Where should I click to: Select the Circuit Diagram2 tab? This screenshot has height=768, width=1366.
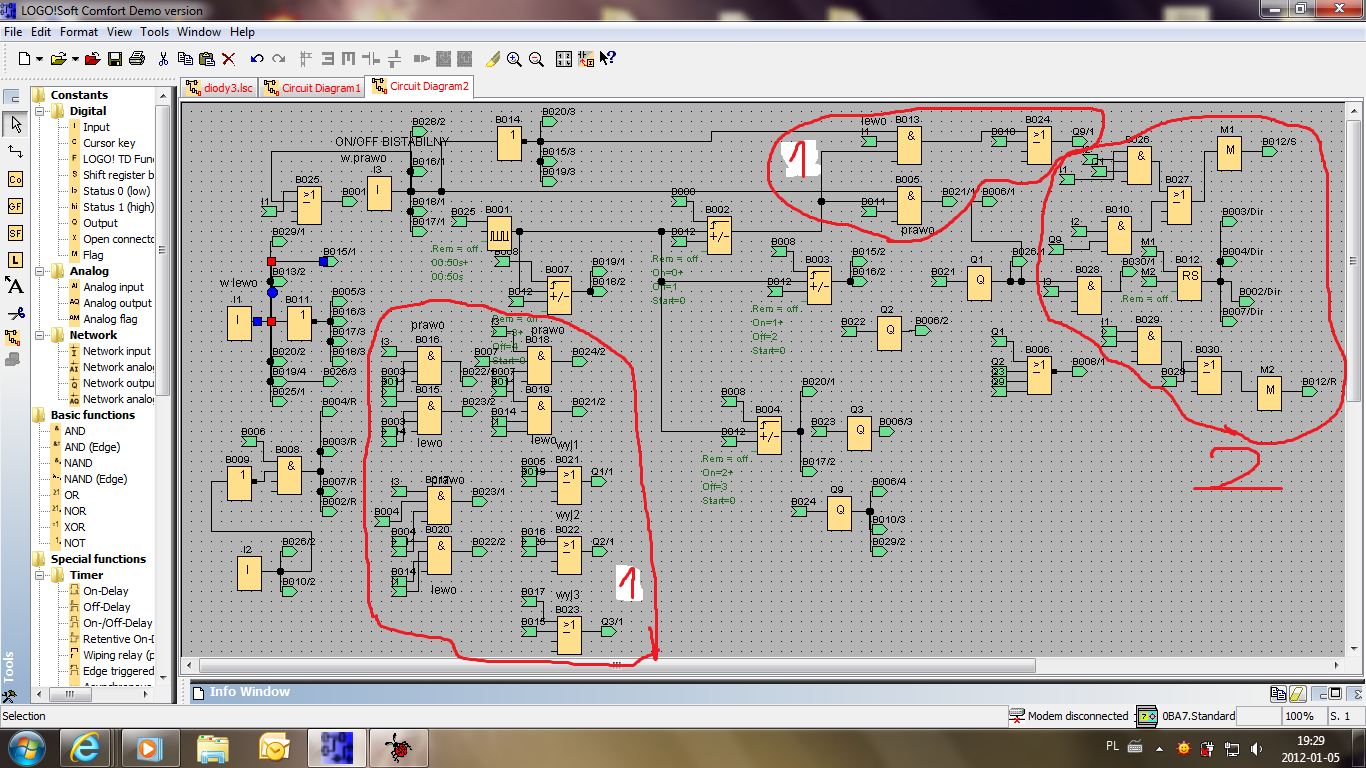click(420, 87)
